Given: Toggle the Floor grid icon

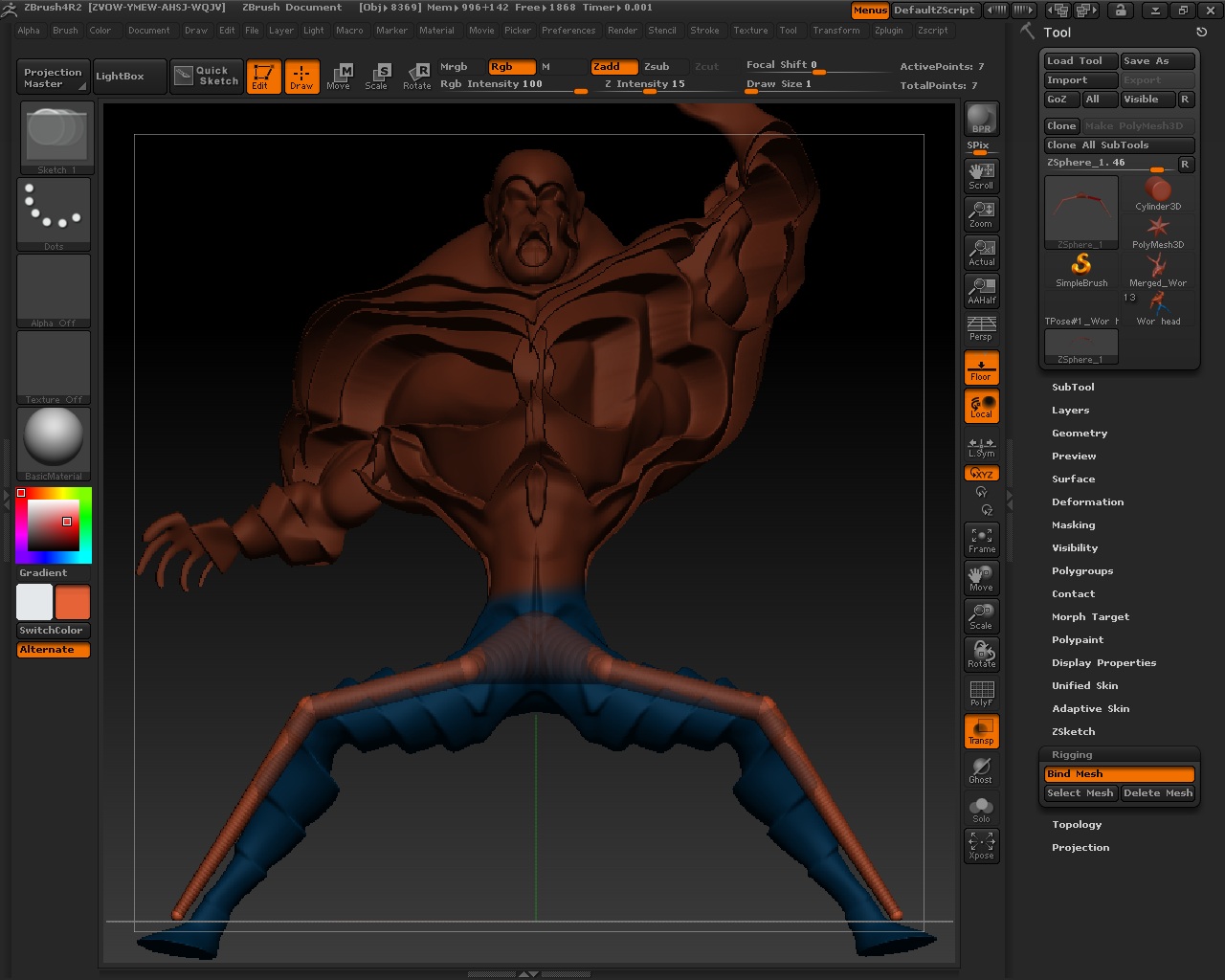Looking at the screenshot, I should [x=980, y=367].
